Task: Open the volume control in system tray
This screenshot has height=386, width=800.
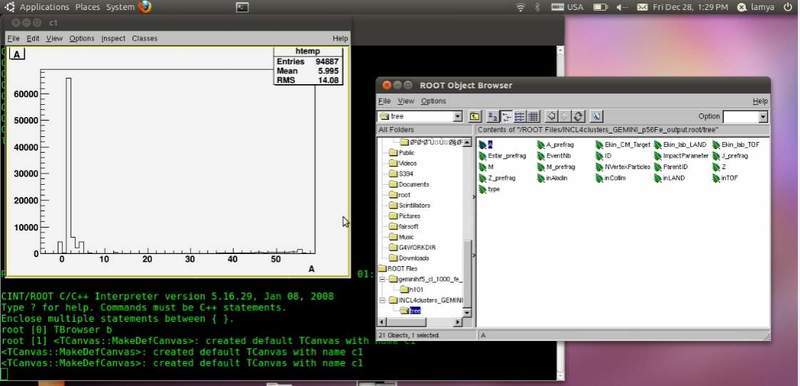Action: [621, 7]
